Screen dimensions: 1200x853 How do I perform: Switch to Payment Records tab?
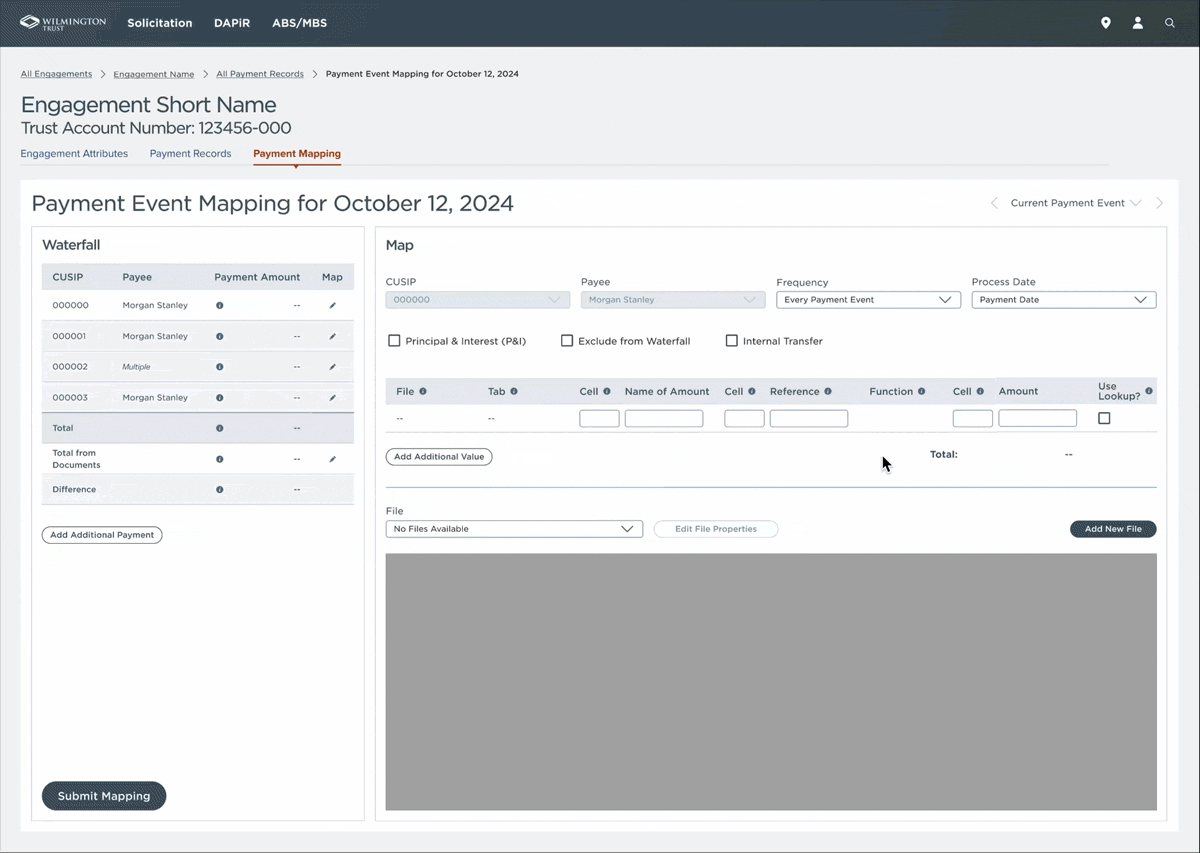click(x=190, y=154)
